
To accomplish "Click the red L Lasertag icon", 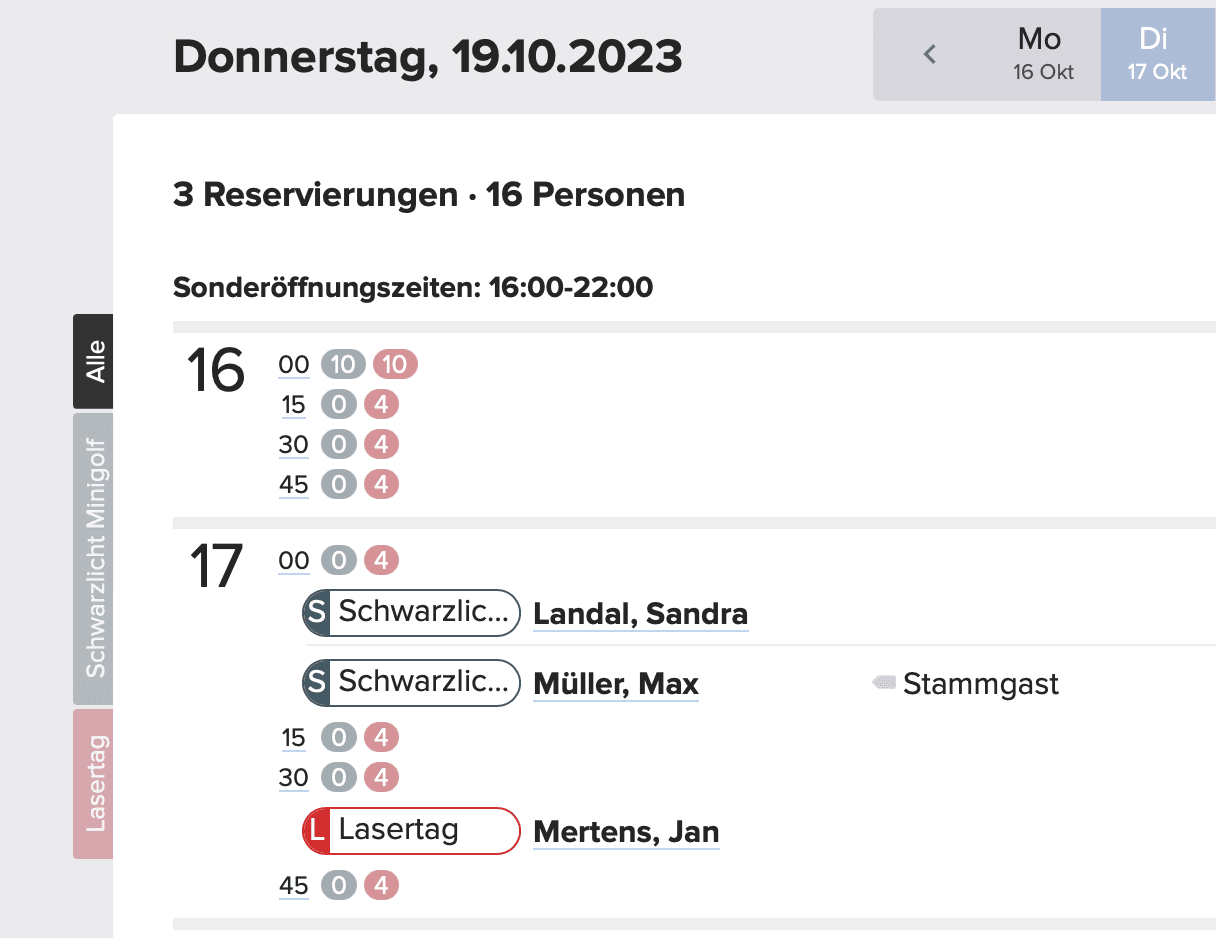I will click(316, 830).
